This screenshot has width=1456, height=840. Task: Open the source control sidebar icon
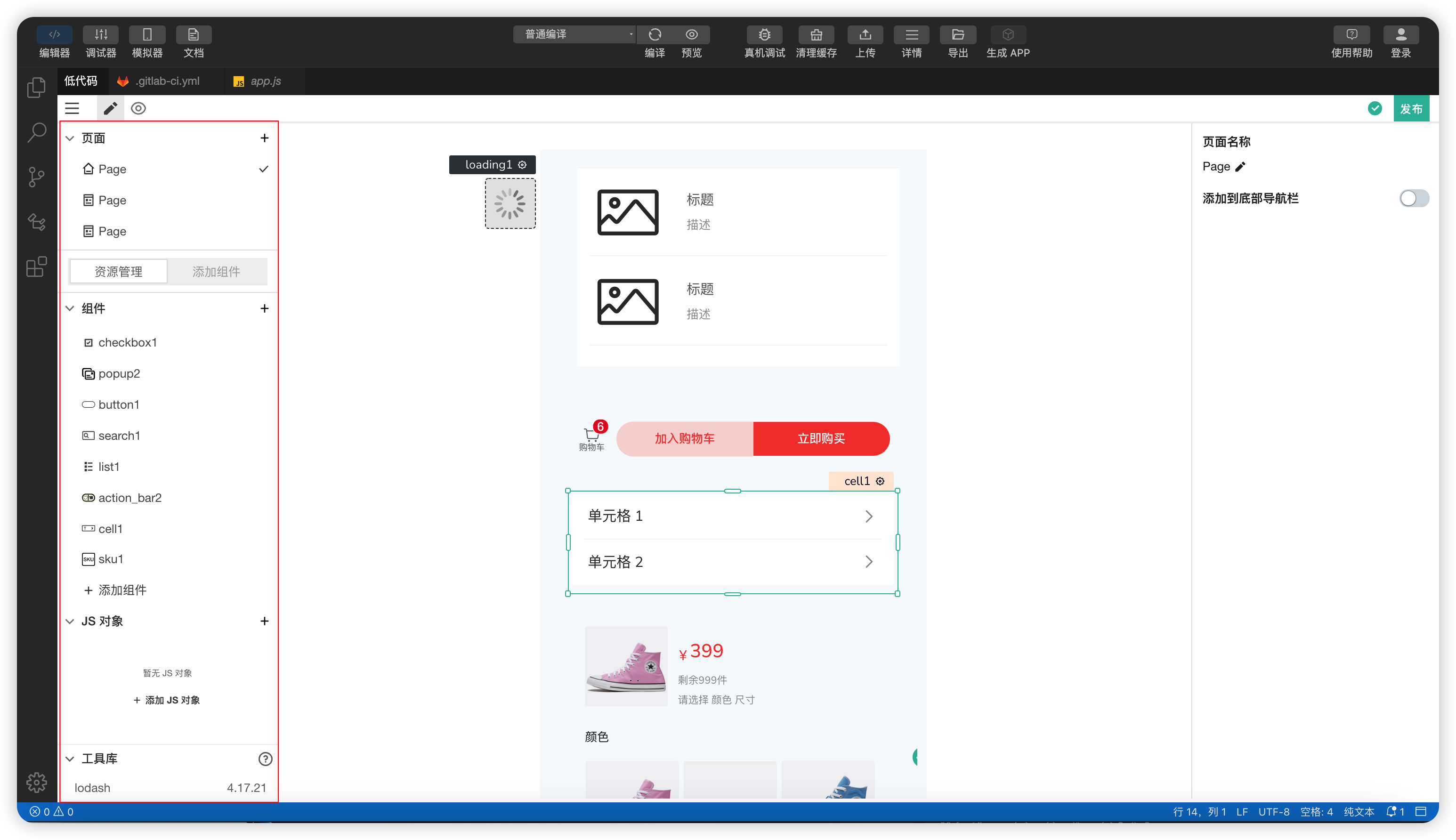(x=36, y=177)
